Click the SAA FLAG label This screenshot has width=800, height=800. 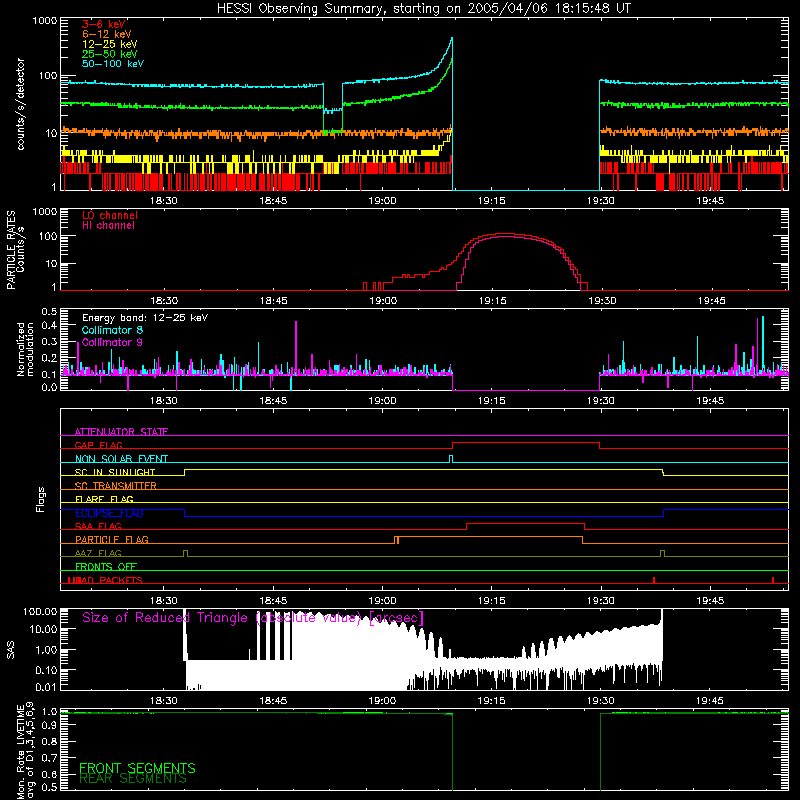point(98,526)
